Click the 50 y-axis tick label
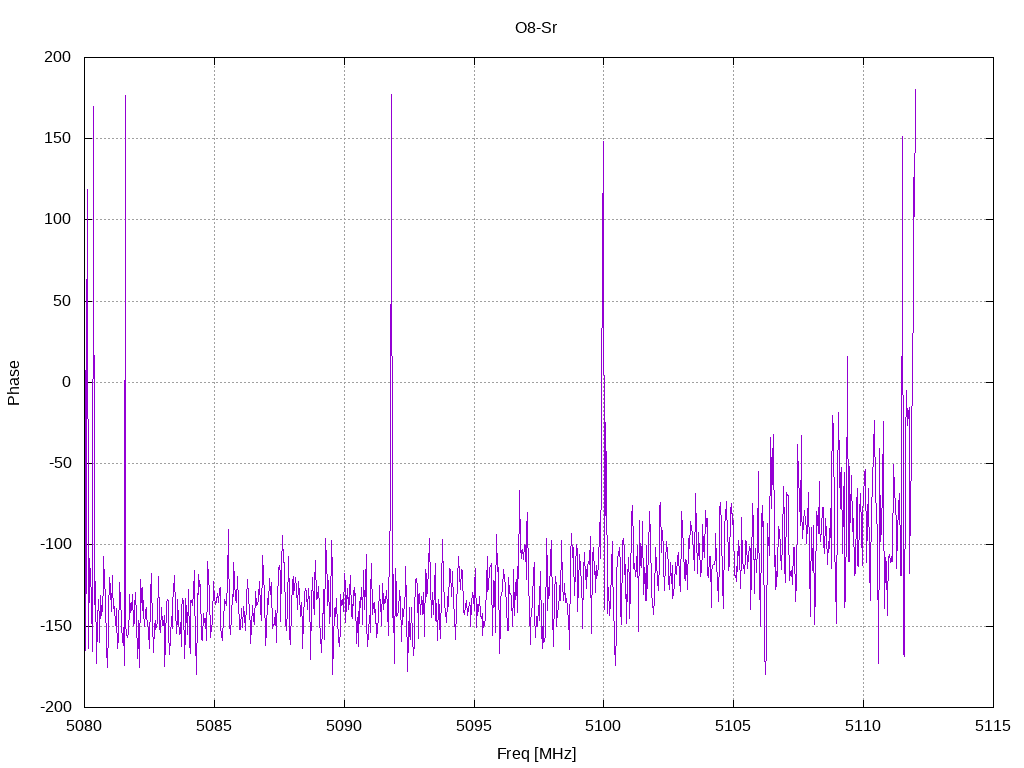1024x768 pixels. (x=62, y=300)
